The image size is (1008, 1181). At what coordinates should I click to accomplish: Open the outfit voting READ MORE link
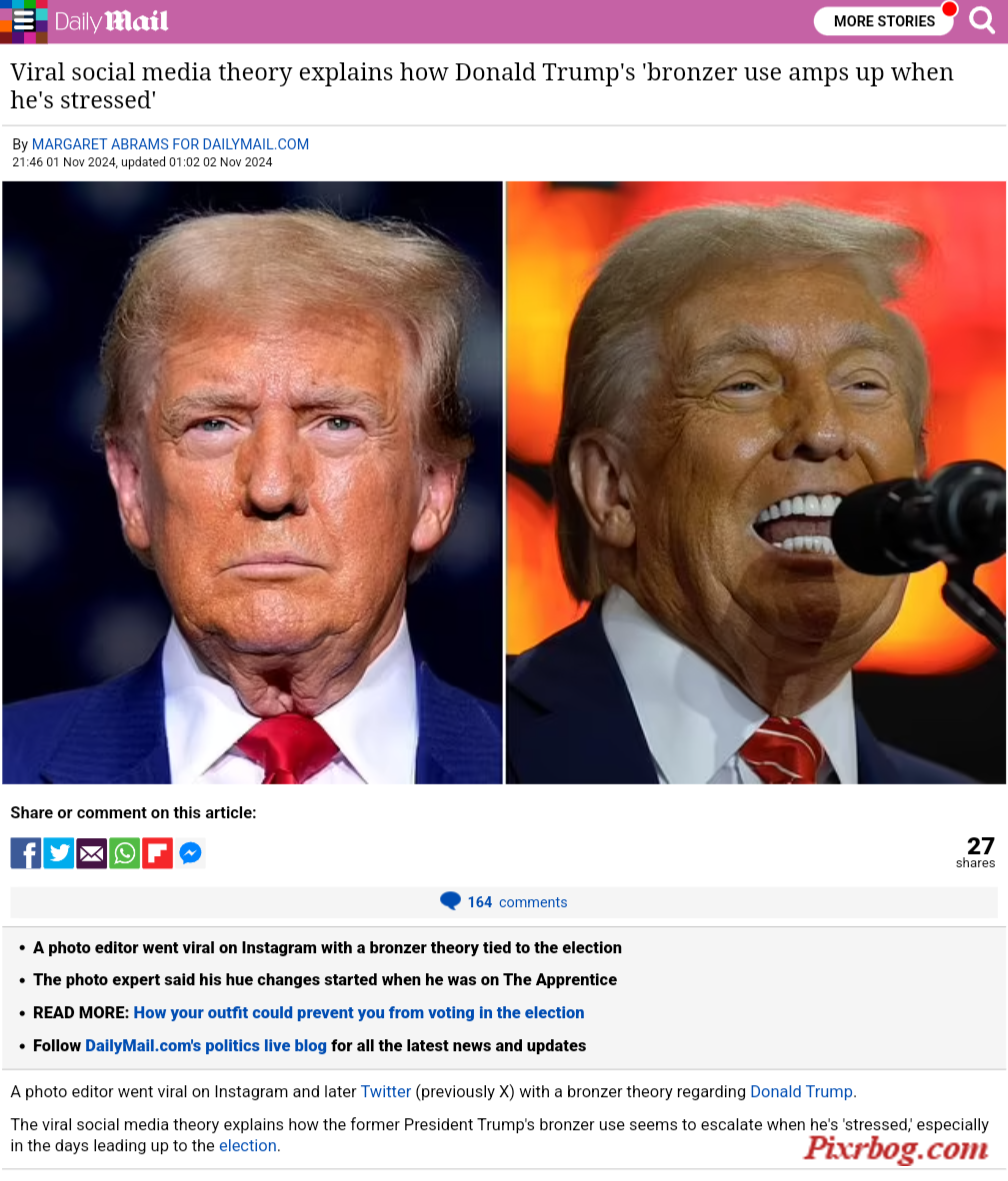[359, 1012]
